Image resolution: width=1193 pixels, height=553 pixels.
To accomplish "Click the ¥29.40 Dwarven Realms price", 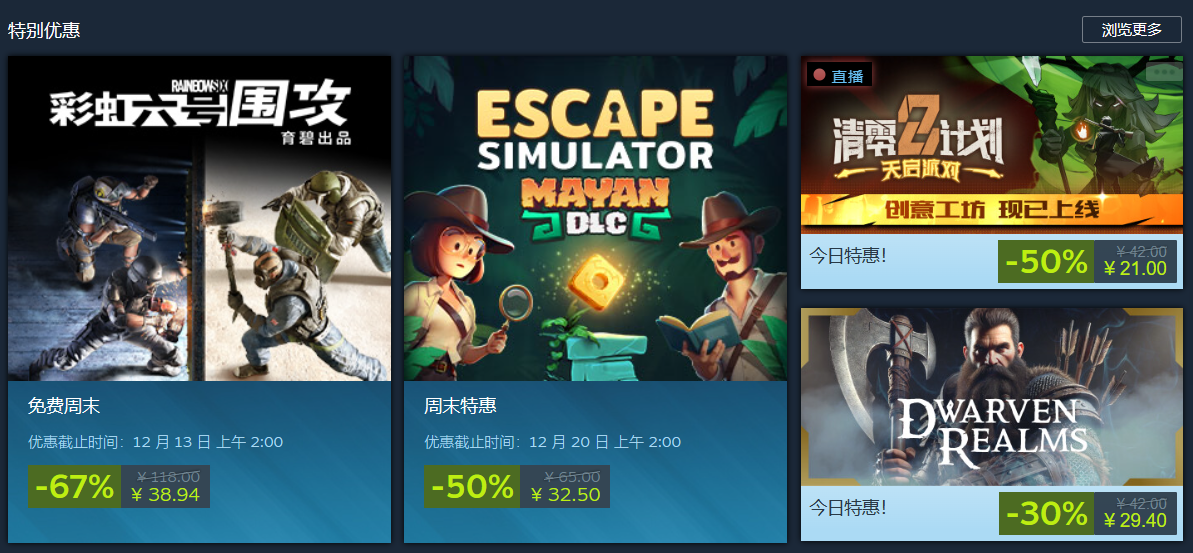I will click(x=1134, y=520).
